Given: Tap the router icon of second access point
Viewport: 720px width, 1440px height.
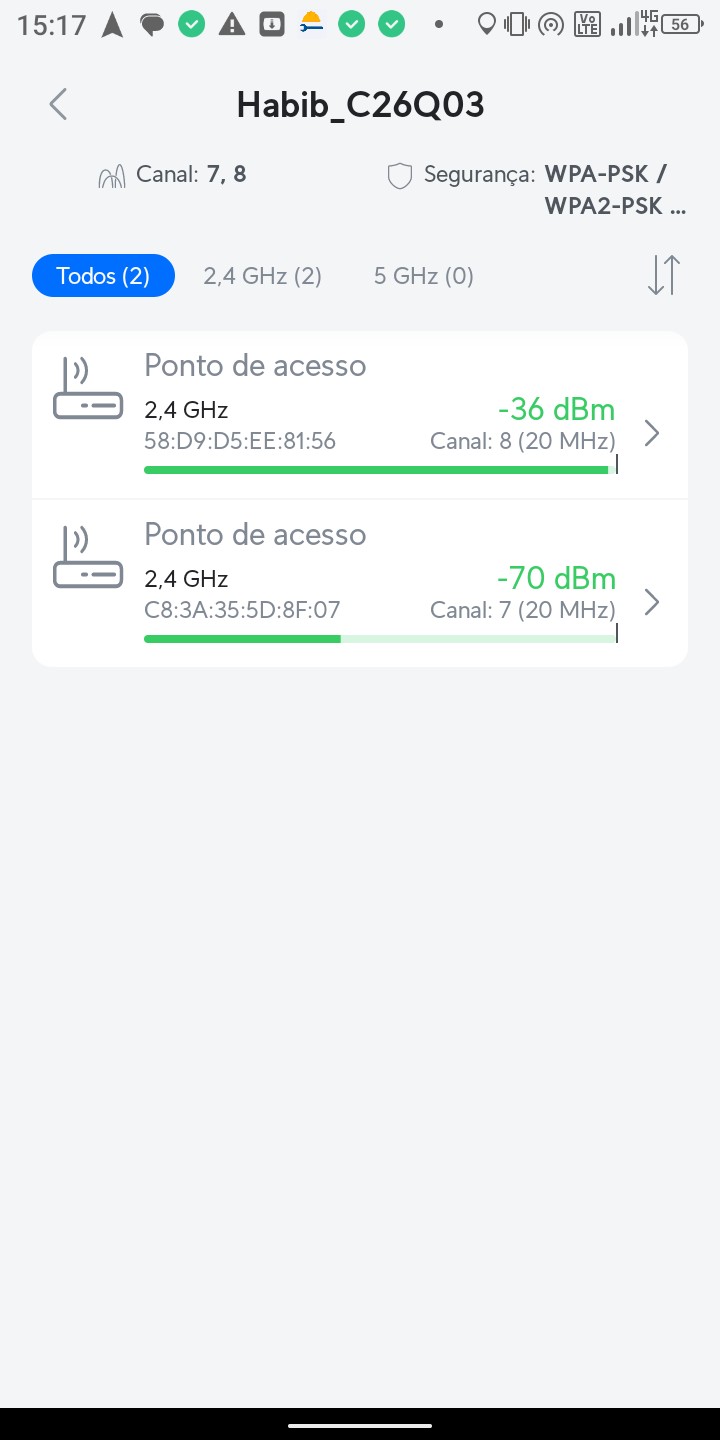Looking at the screenshot, I should tap(88, 558).
